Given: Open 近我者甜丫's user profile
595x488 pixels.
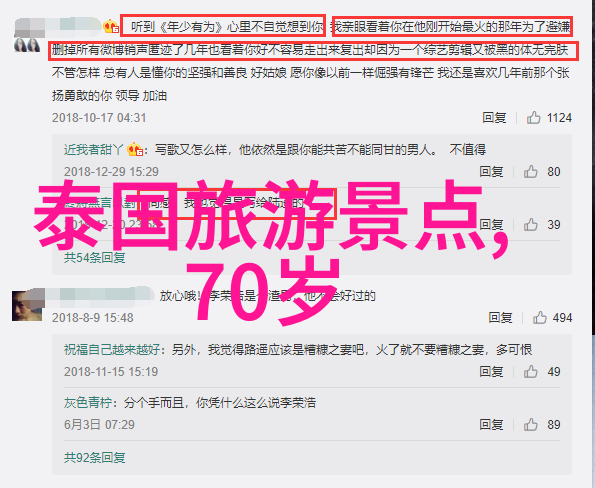Looking at the screenshot, I should (94, 150).
